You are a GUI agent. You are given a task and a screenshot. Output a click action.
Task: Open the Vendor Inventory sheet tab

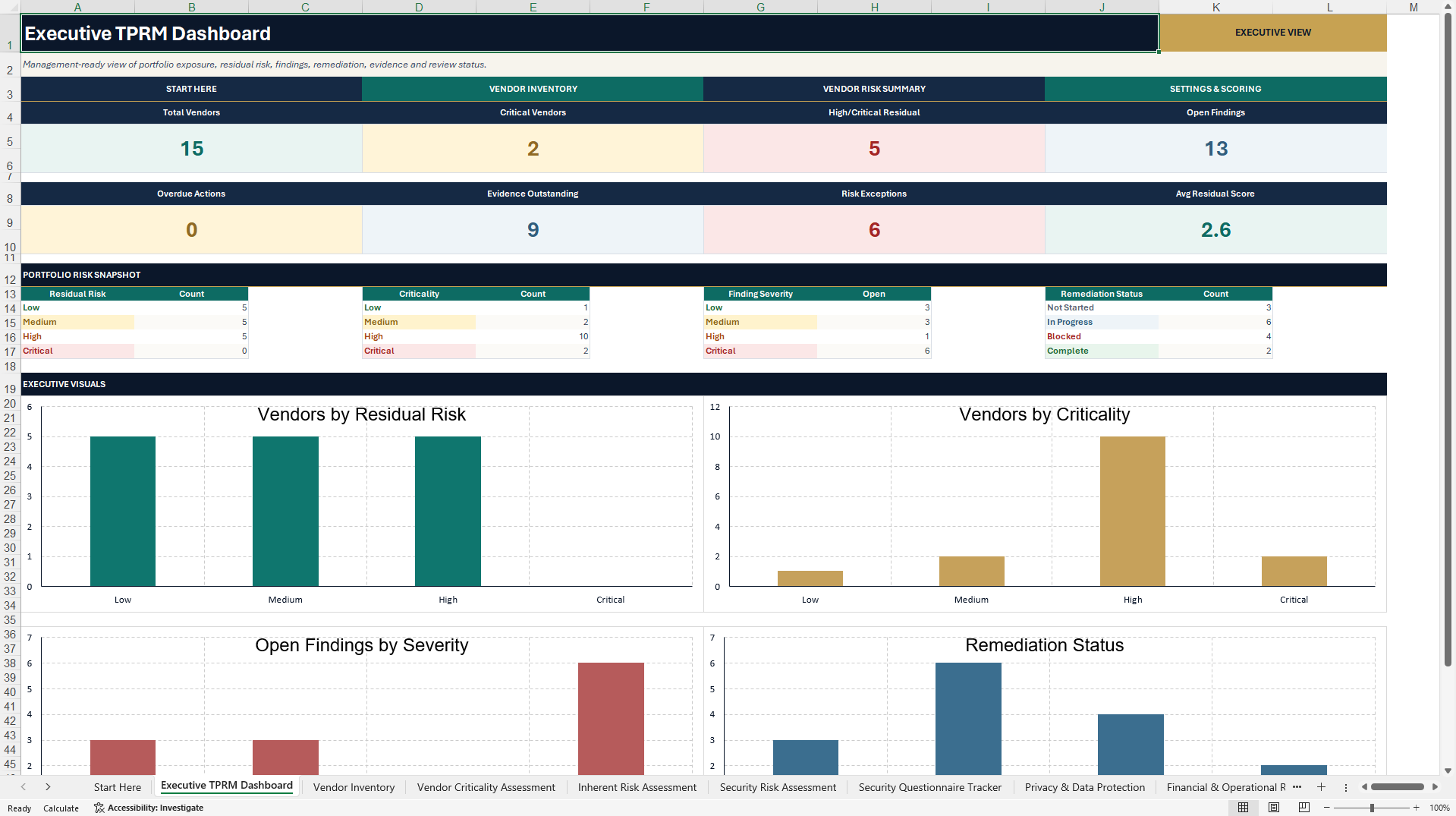coord(354,787)
